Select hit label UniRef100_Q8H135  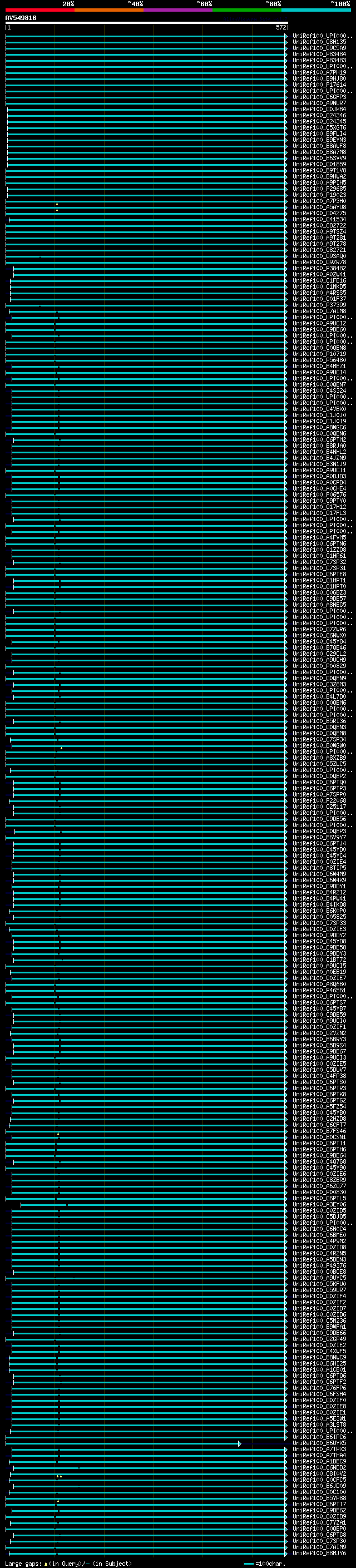click(319, 42)
